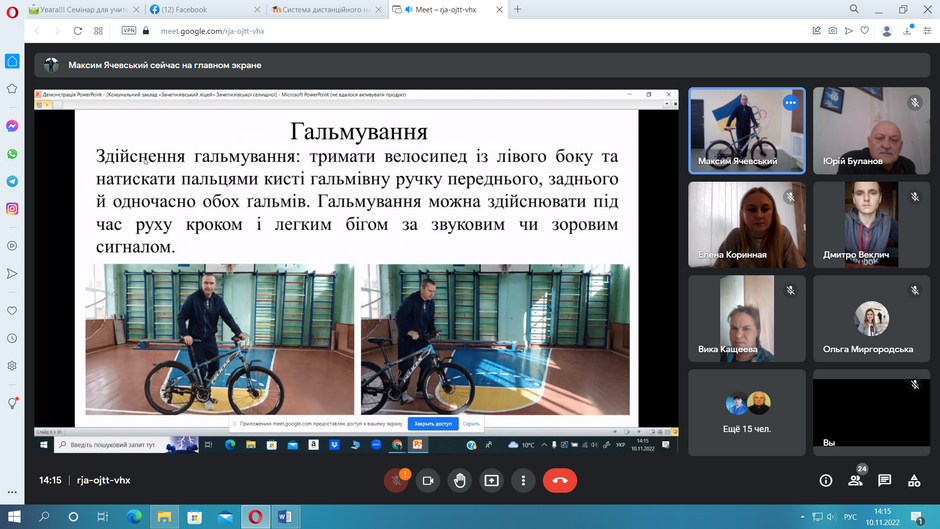Open Instagram in Opera sidebar
Screen dimensions: 940x529
(12, 209)
